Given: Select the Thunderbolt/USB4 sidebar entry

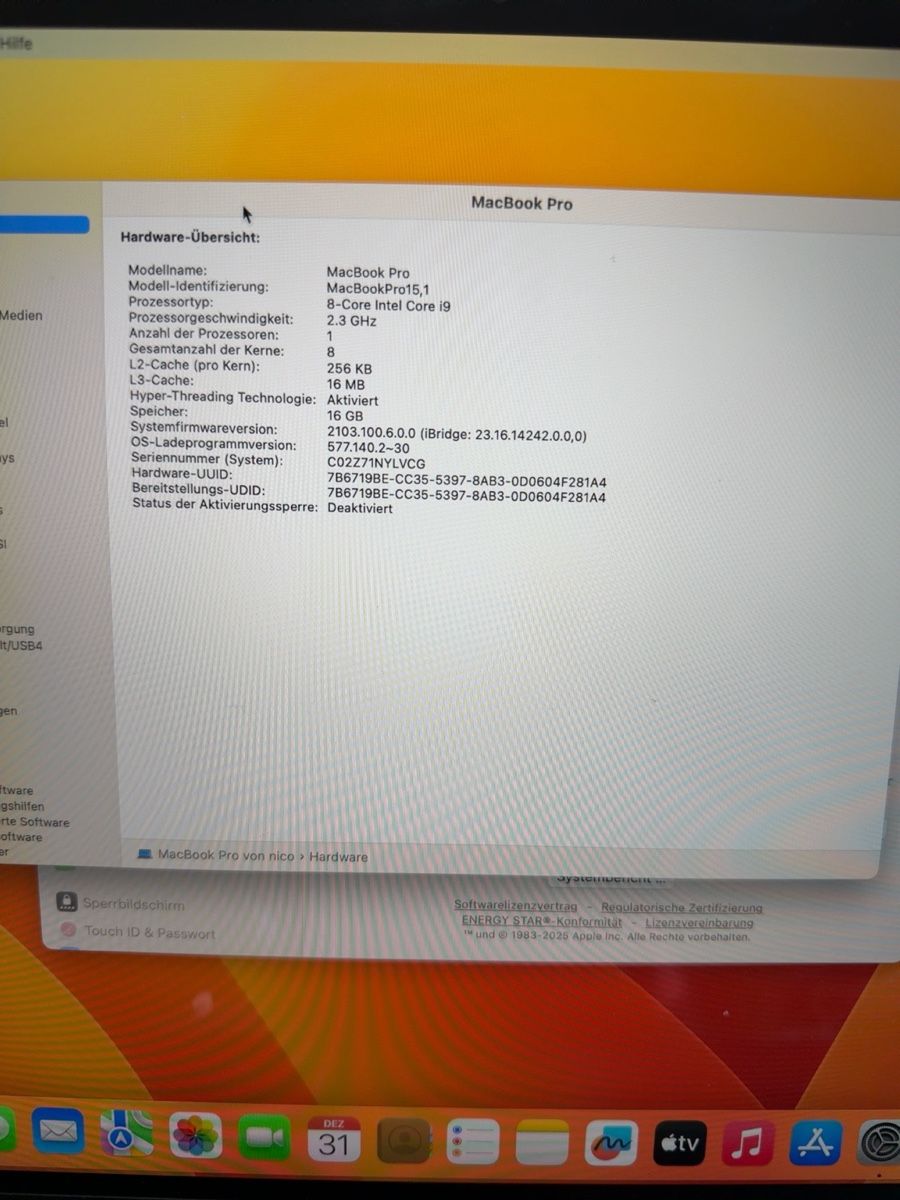Looking at the screenshot, I should (21, 646).
